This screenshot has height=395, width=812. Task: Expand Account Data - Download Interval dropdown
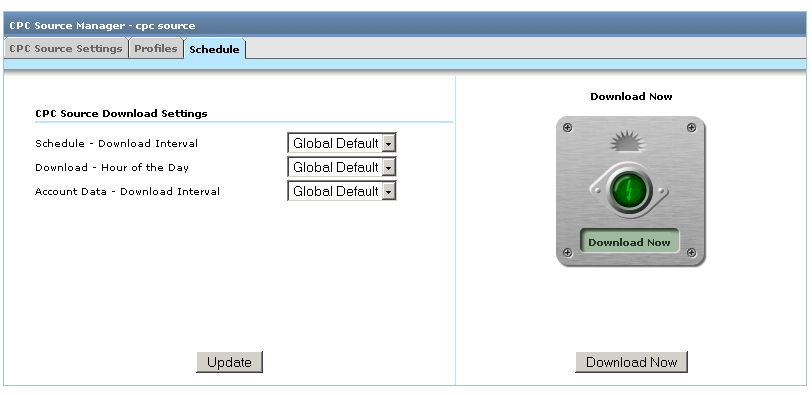point(342,191)
